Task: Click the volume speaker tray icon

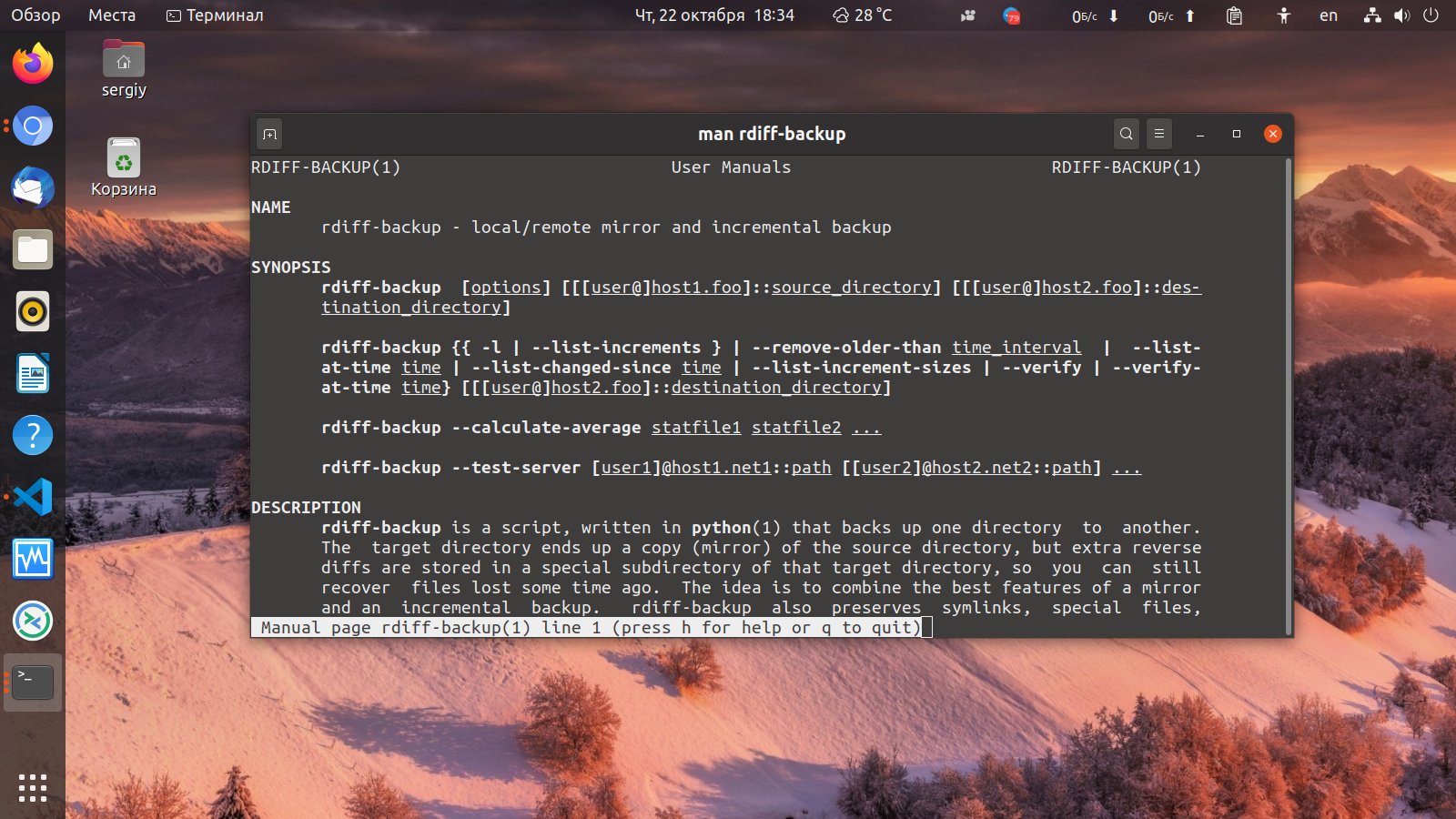Action: coord(1401,15)
